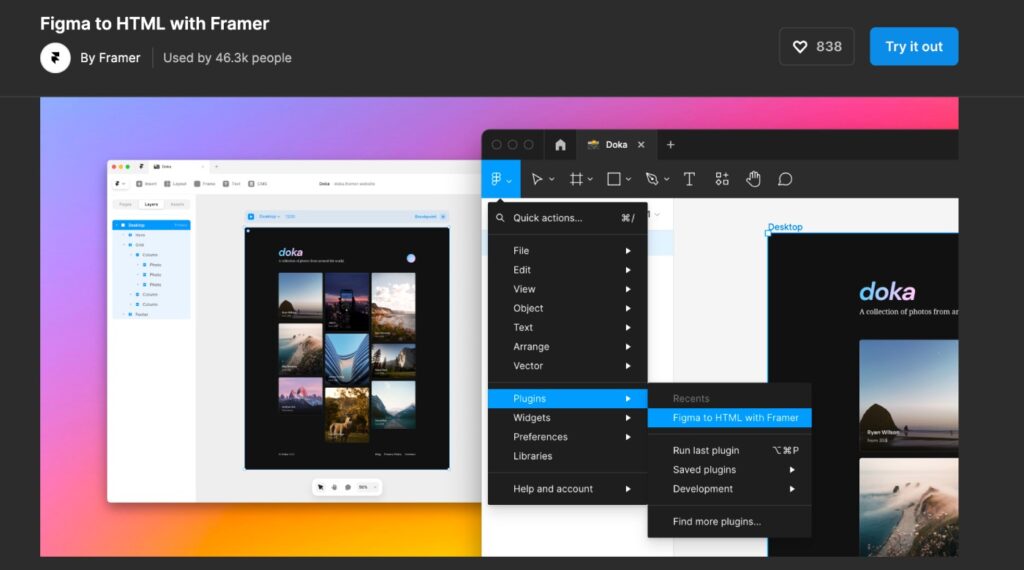Open the Preferences submenu
Image resolution: width=1024 pixels, height=570 pixels.
click(568, 437)
